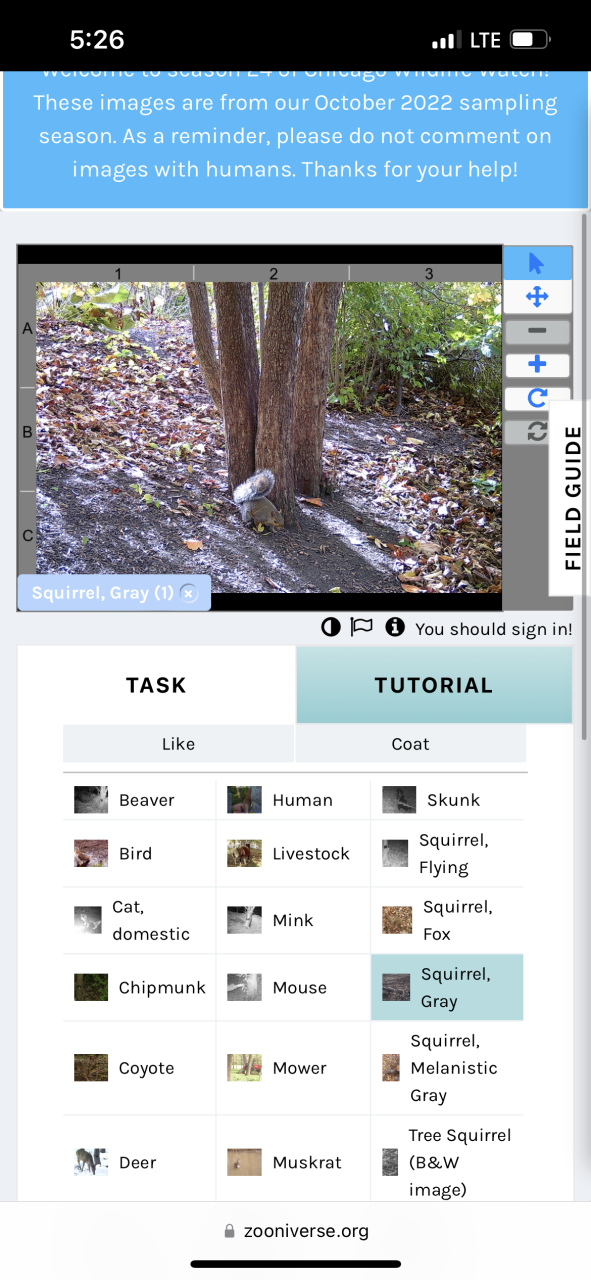Image resolution: width=591 pixels, height=1280 pixels.
Task: Deselect the Squirrel, Gray choice
Action: [447, 987]
